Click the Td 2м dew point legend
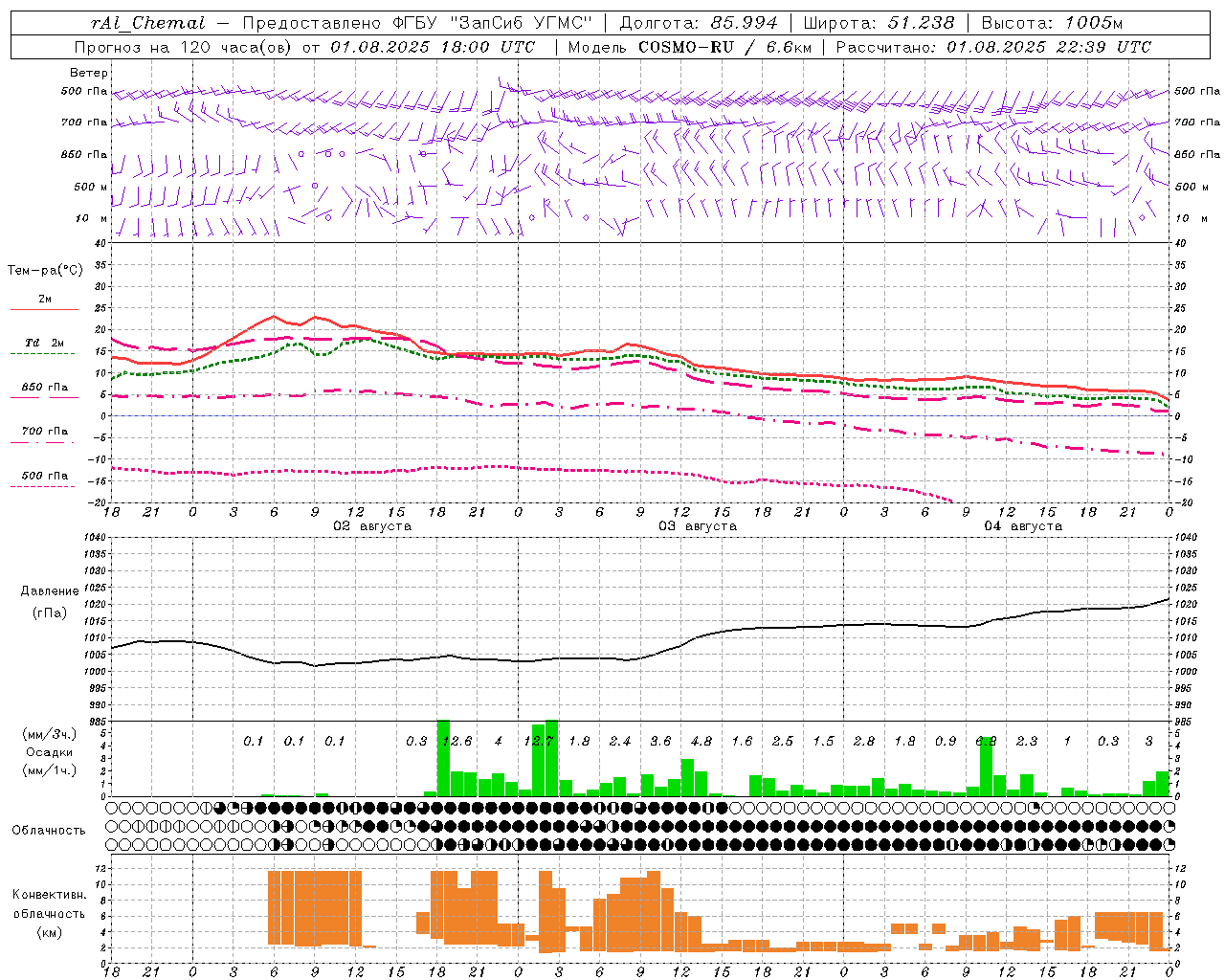Screen dimensions: 1225x980 [x=45, y=346]
